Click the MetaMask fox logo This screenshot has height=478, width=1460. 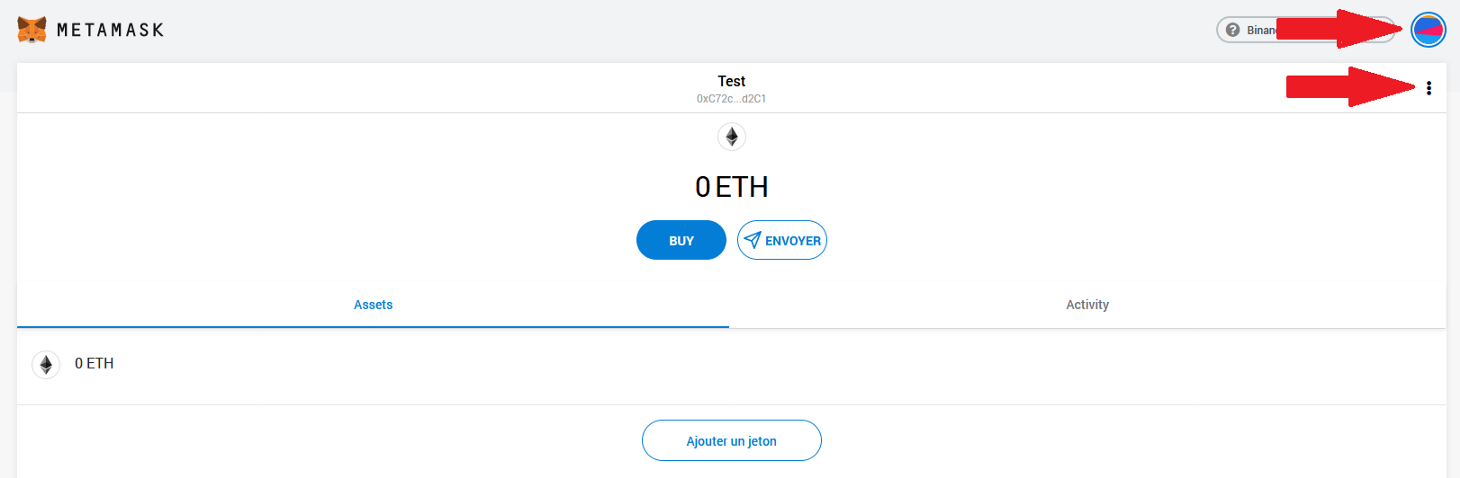(32, 30)
